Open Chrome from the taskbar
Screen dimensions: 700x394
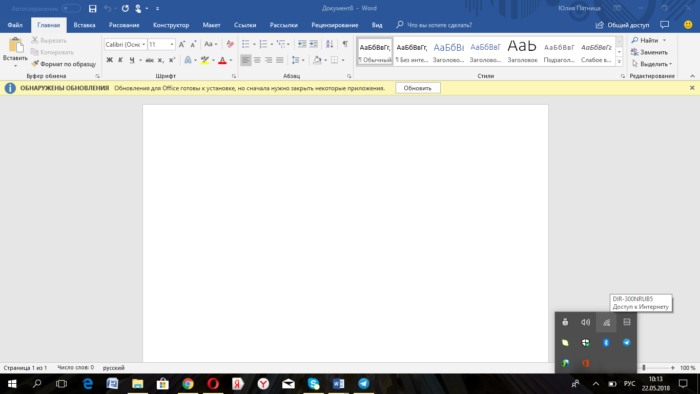(188, 384)
